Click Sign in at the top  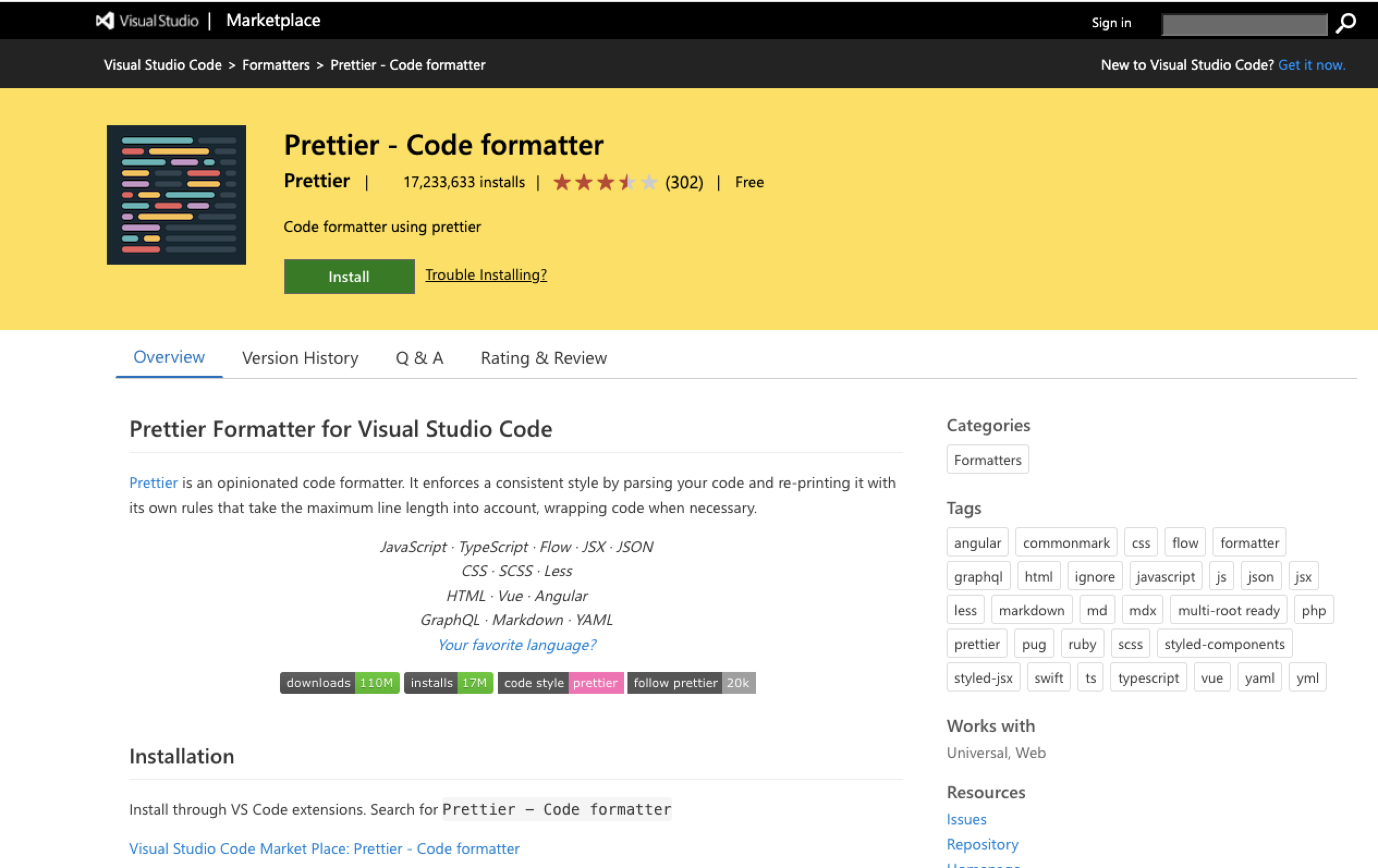coord(1111,23)
